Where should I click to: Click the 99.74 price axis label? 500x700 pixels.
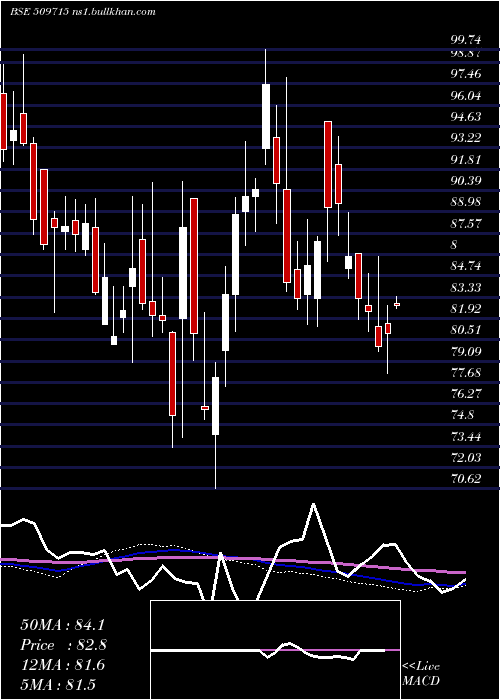pyautogui.click(x=466, y=40)
